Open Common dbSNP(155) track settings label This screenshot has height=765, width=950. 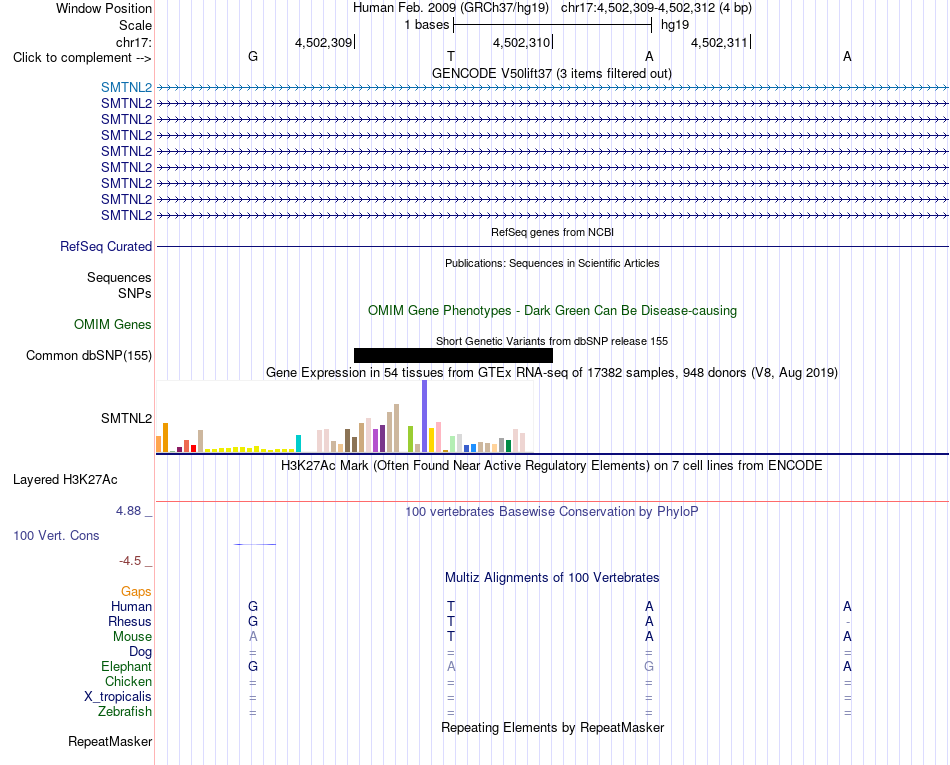(x=88, y=356)
